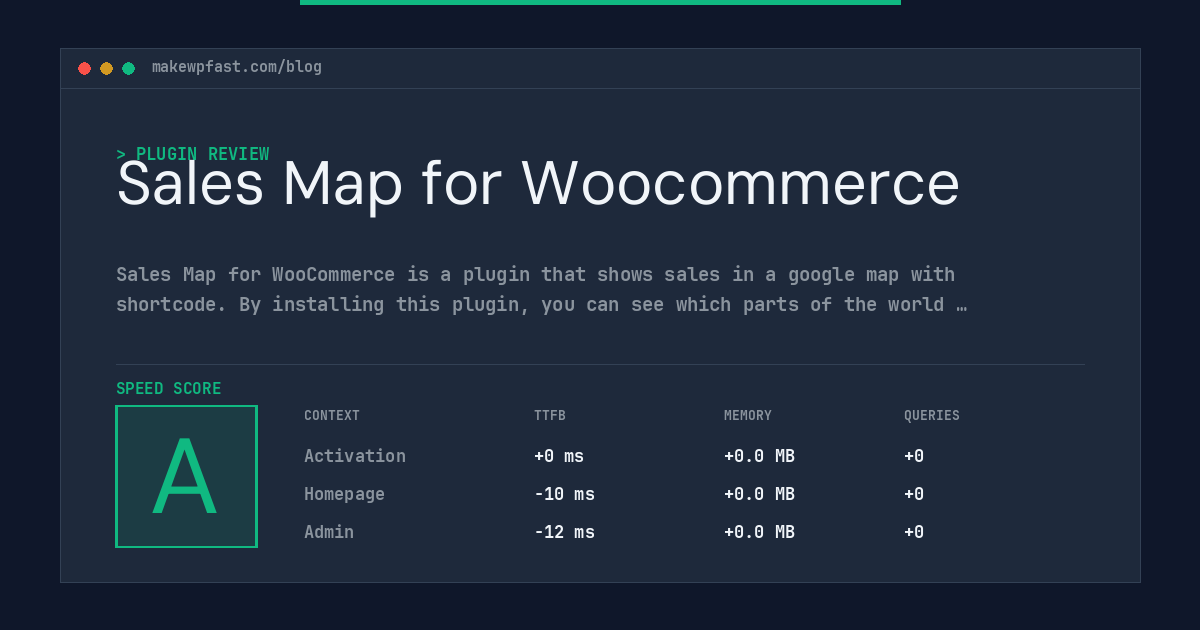Click the TTFB column header
Image resolution: width=1200 pixels, height=630 pixels.
550,416
